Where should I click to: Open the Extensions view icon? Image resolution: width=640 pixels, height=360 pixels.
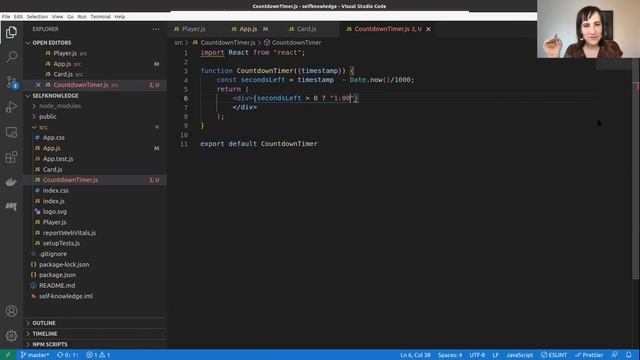coord(11,157)
